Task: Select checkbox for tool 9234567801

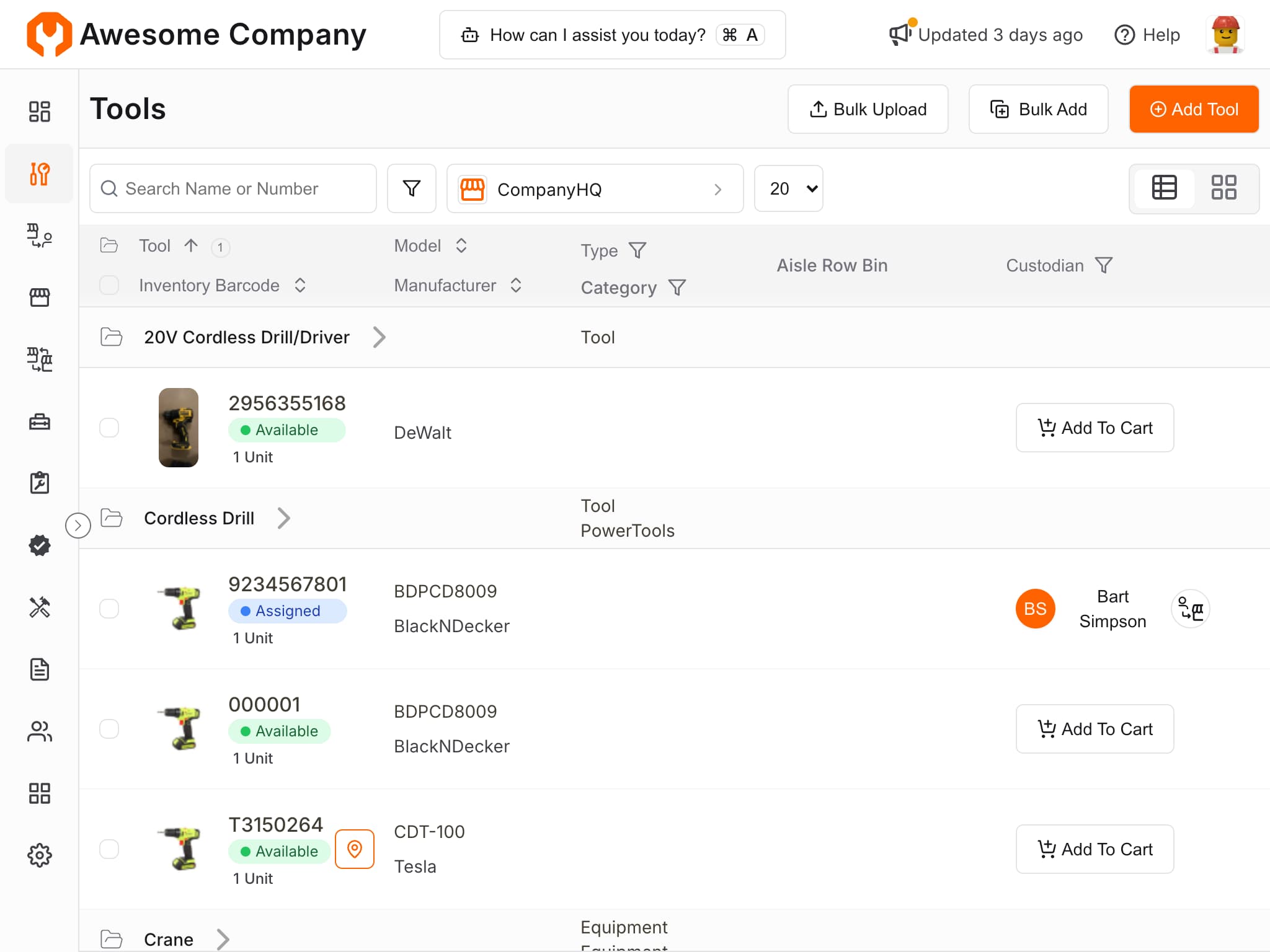Action: 109,609
